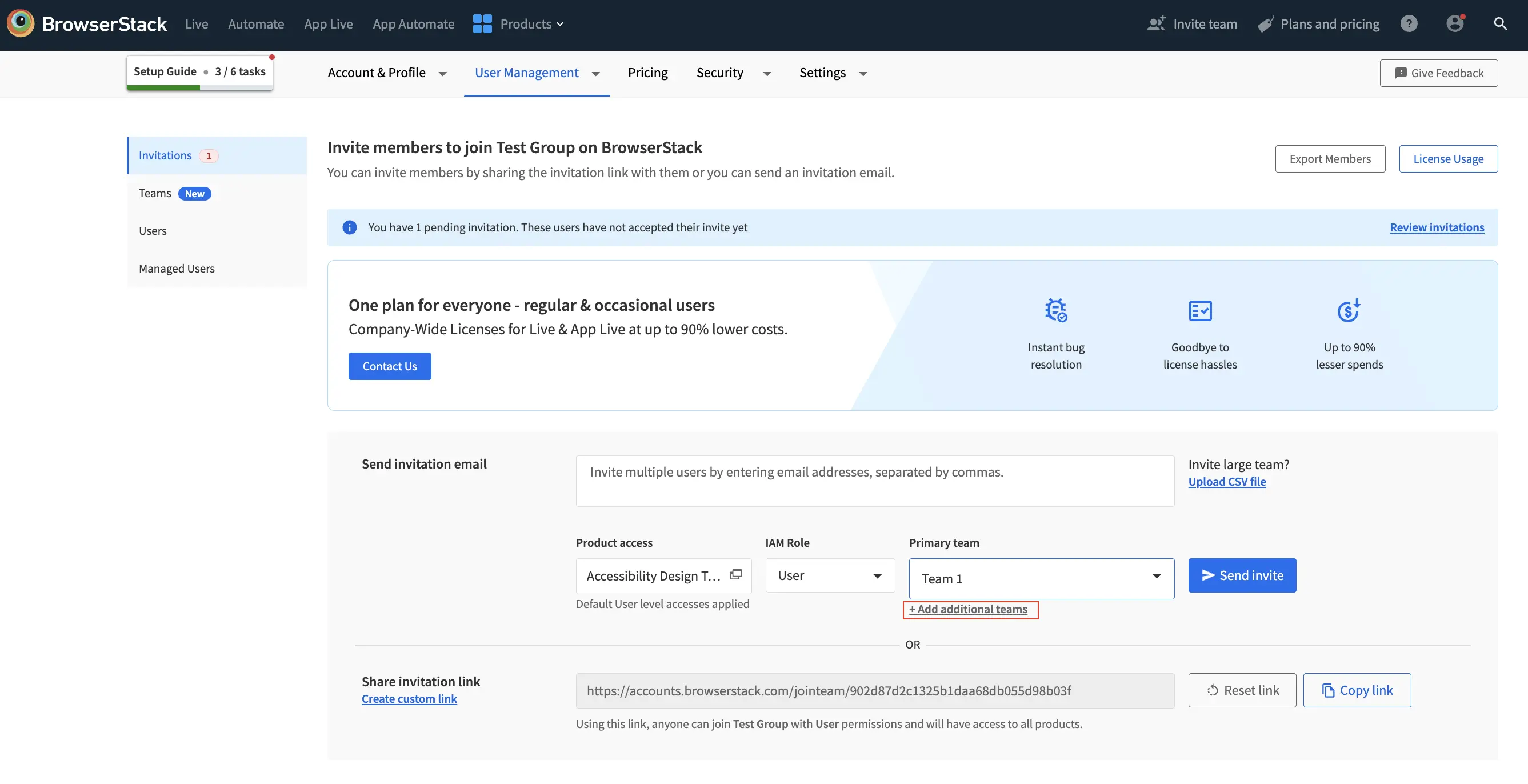Click the BrowserStack logo icon

pyautogui.click(x=21, y=24)
